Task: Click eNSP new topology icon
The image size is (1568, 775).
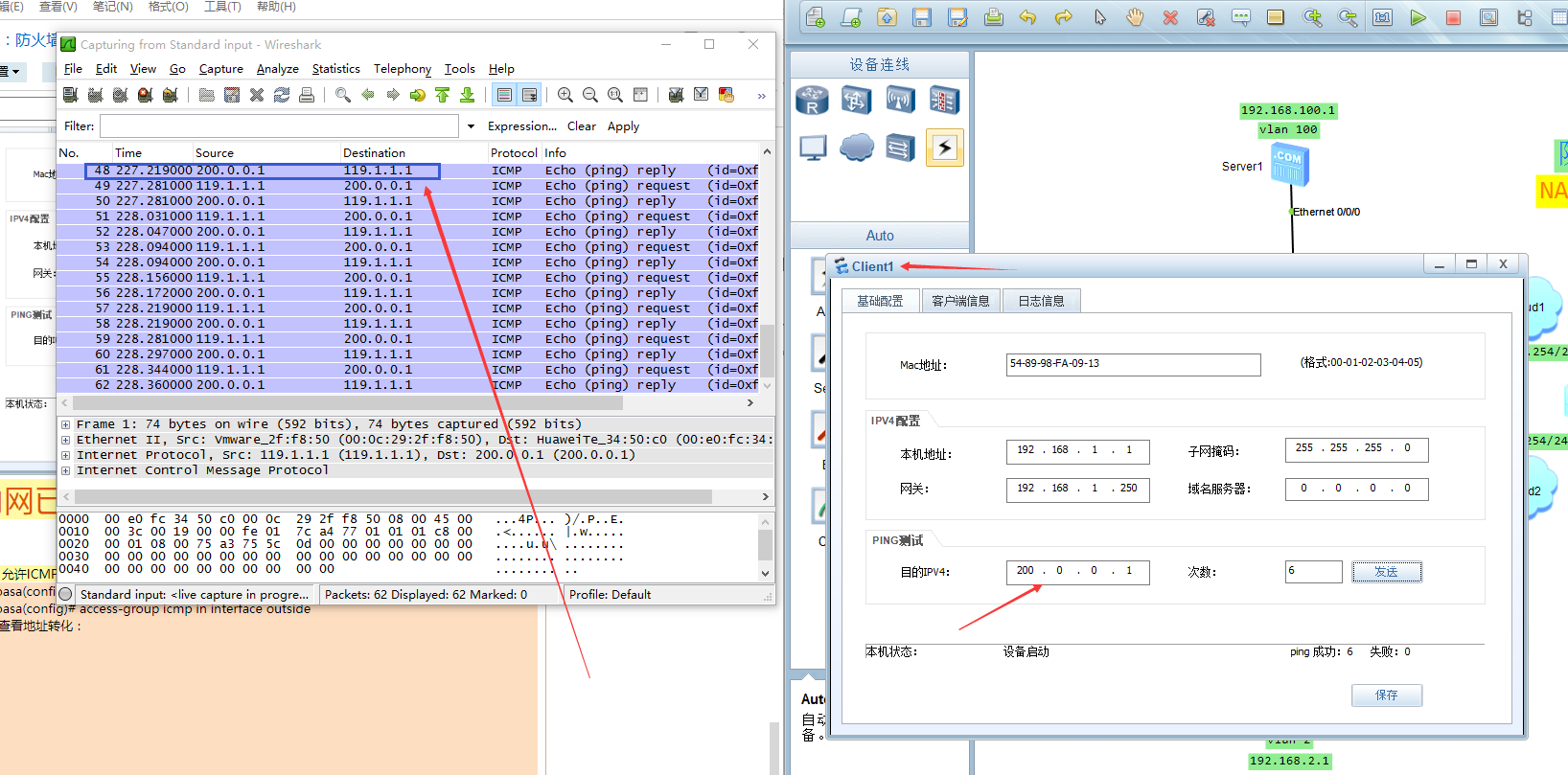Action: 816,17
